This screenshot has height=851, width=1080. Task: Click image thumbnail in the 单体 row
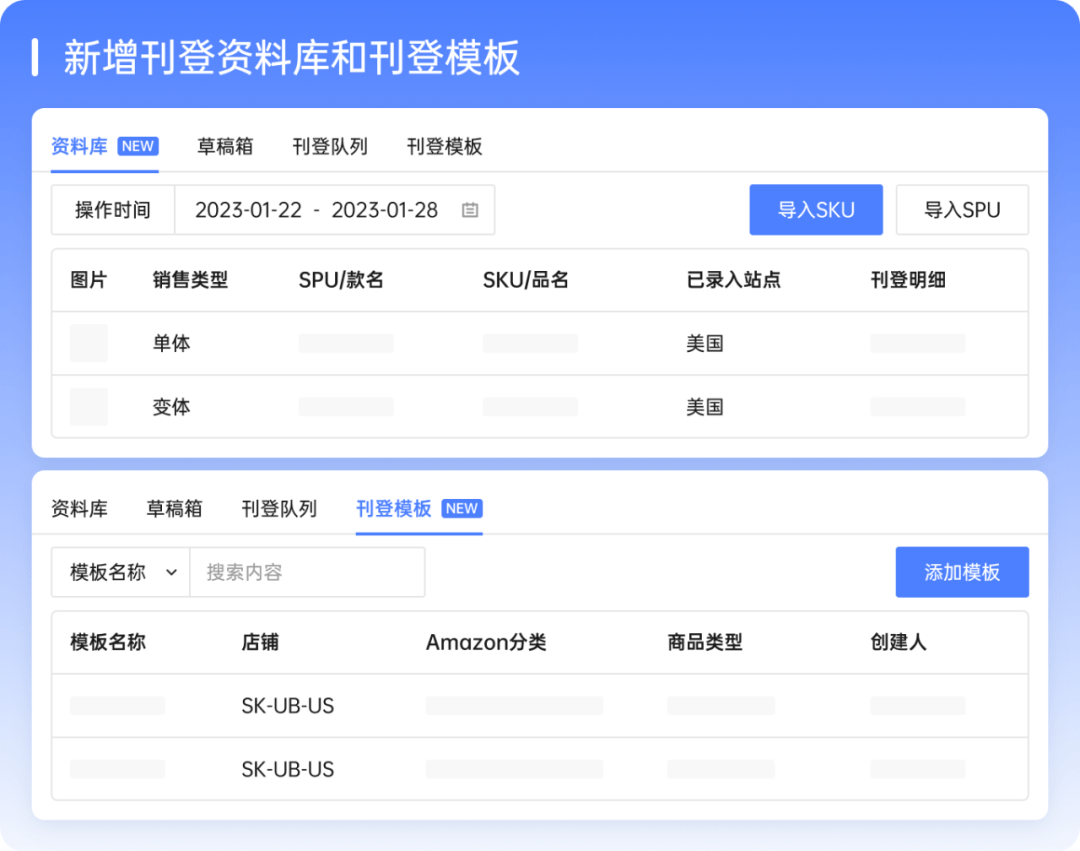click(x=89, y=343)
